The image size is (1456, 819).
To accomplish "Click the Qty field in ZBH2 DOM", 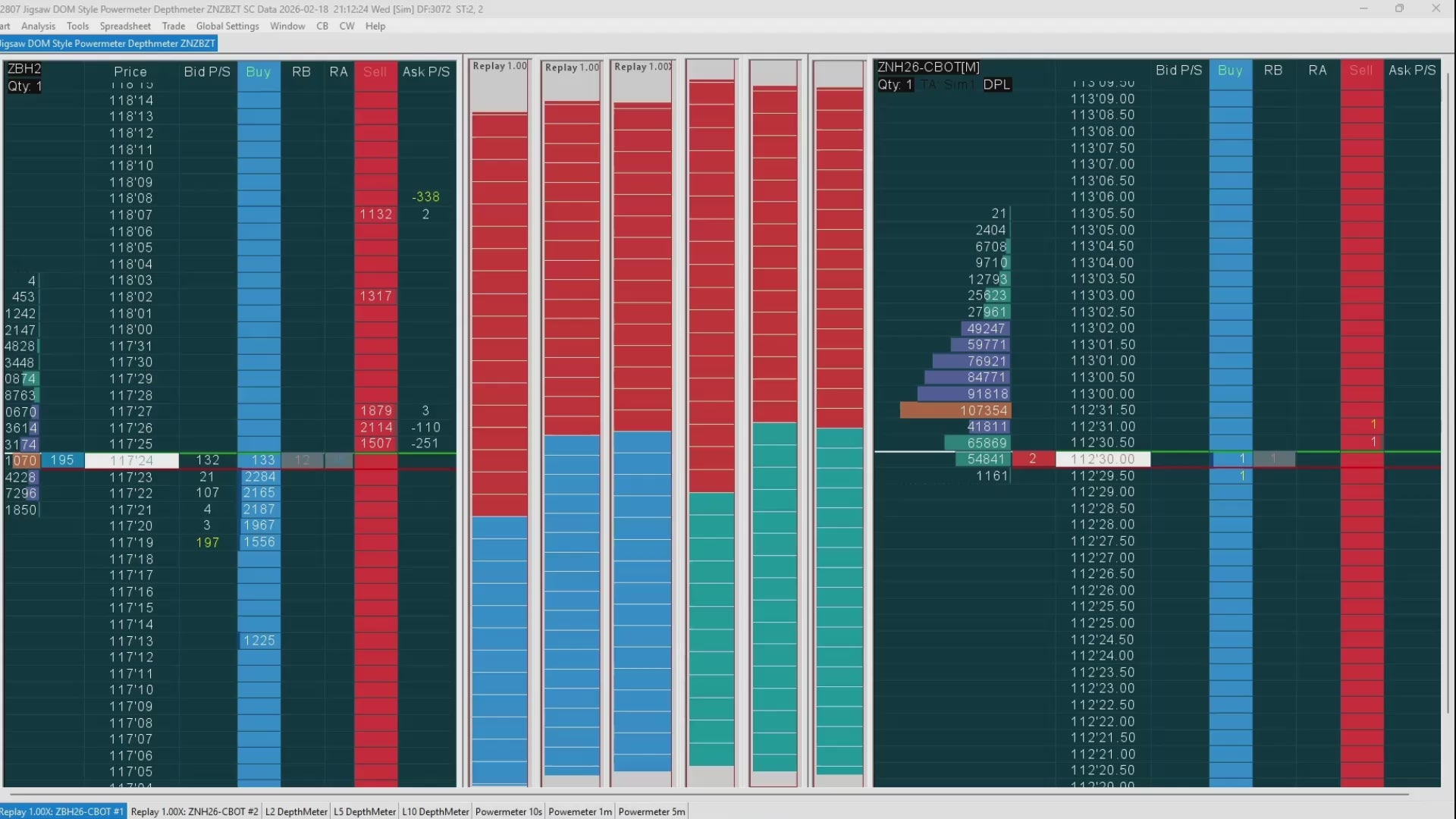I will click(x=25, y=86).
